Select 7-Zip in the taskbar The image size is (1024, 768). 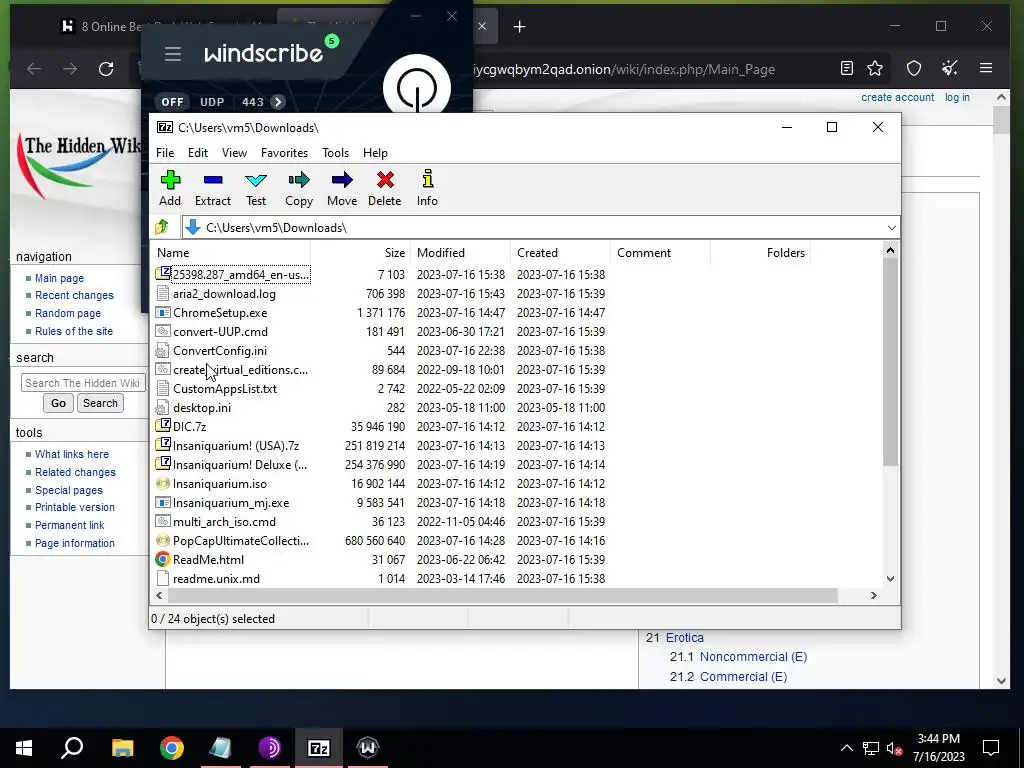tap(319, 748)
